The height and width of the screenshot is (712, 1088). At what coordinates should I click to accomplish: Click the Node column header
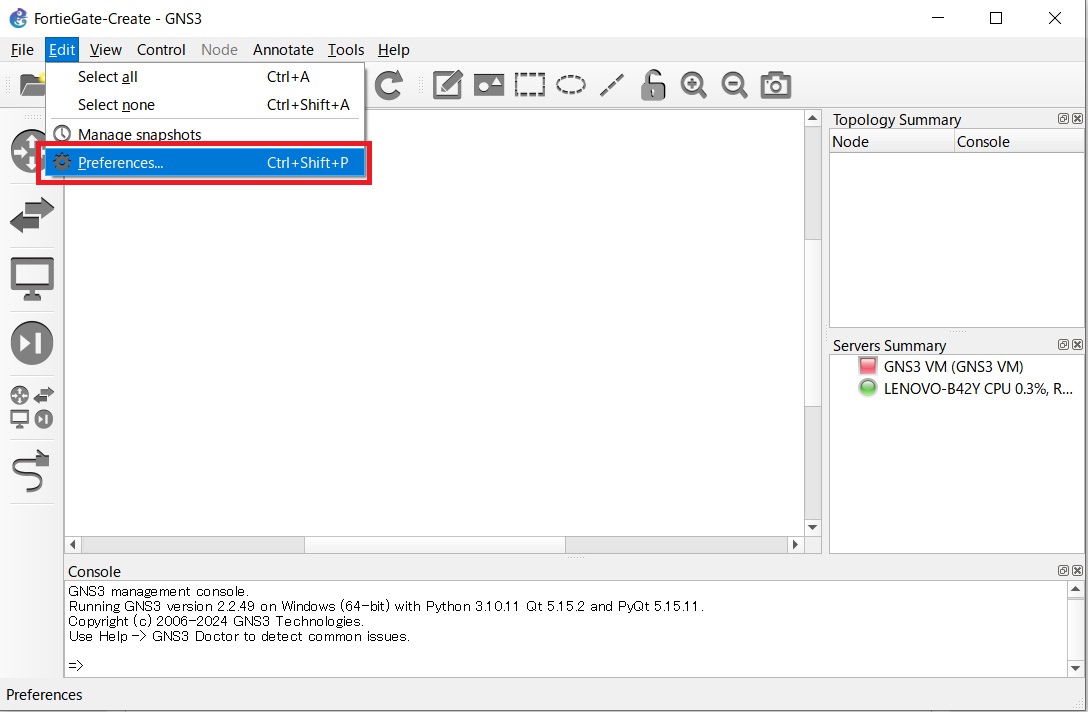pos(892,142)
